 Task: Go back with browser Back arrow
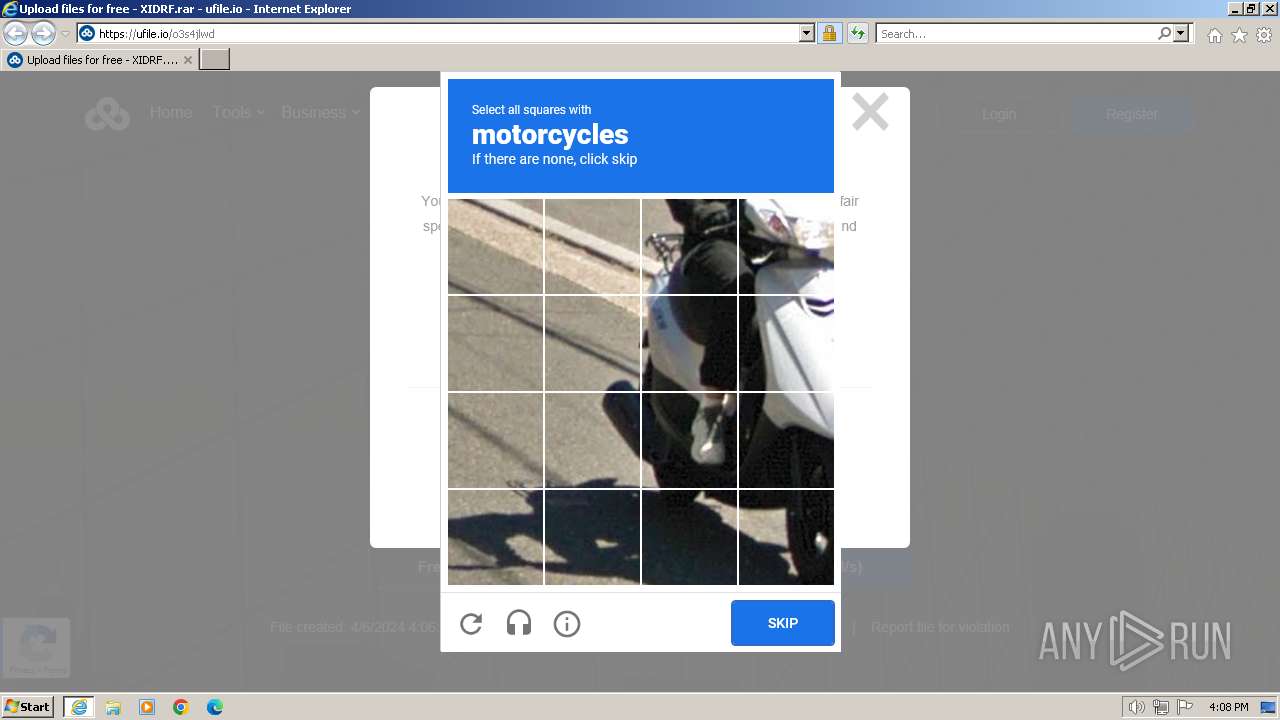(x=16, y=34)
